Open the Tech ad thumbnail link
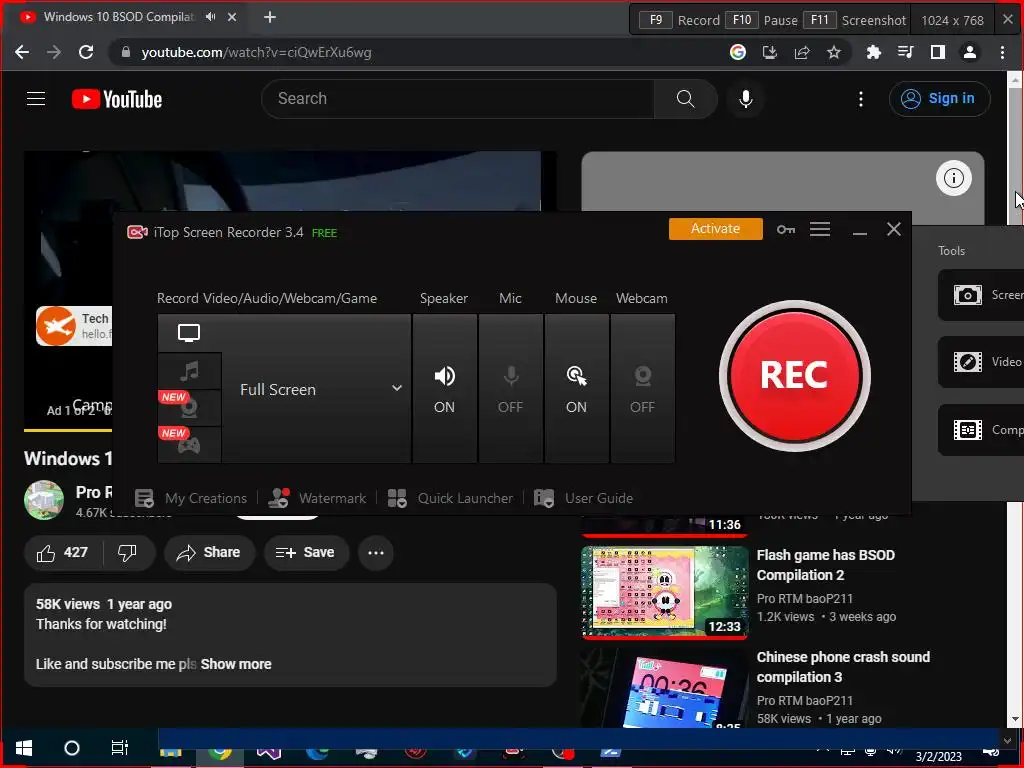Viewport: 1024px width, 768px height. click(74, 326)
